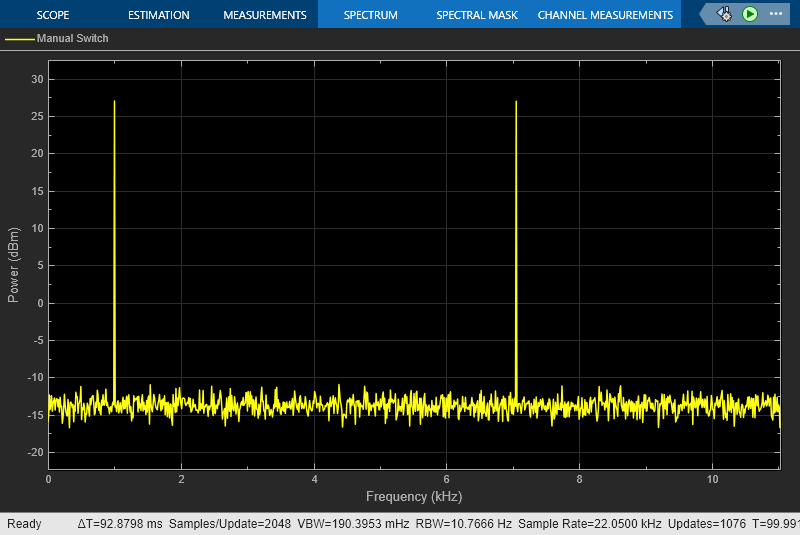This screenshot has height=535, width=800.
Task: Click the VBW=190.3953 mHz status entry
Action: tap(353, 524)
